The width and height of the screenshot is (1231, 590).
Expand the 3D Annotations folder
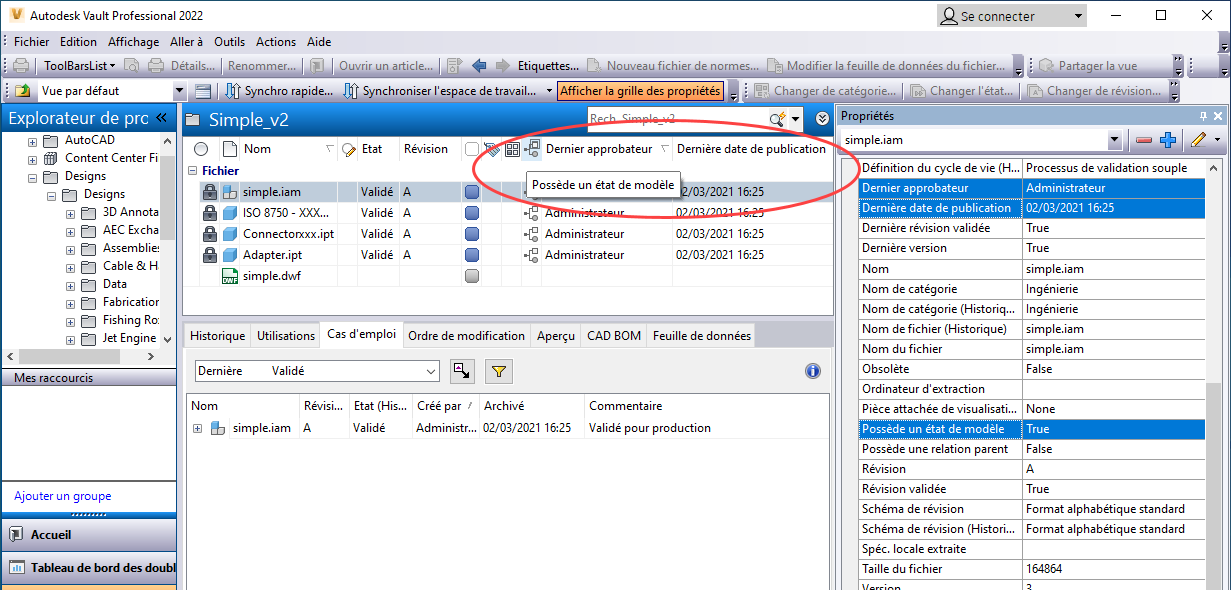click(71, 213)
